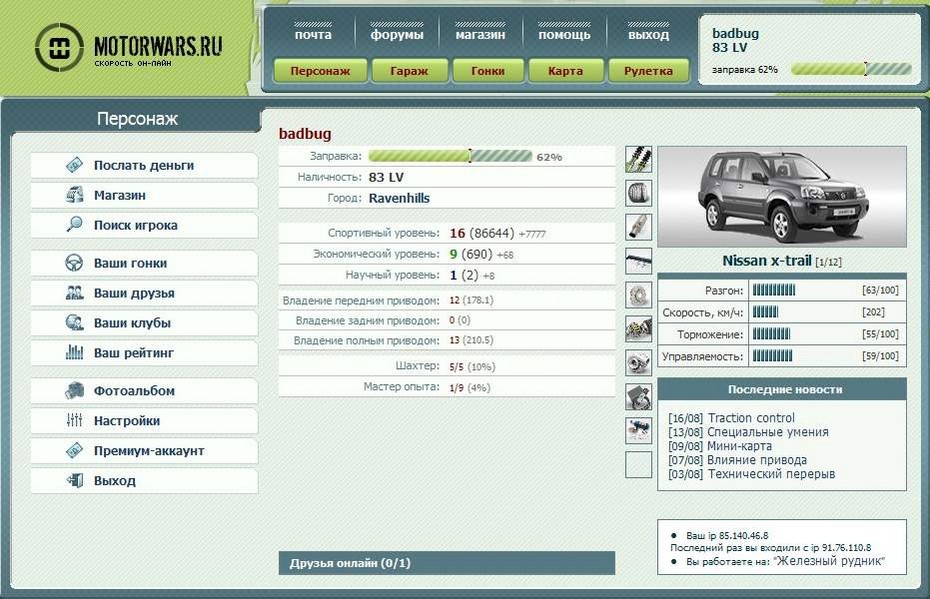Click the badbug username in header box
The height and width of the screenshot is (599, 930).
[735, 33]
